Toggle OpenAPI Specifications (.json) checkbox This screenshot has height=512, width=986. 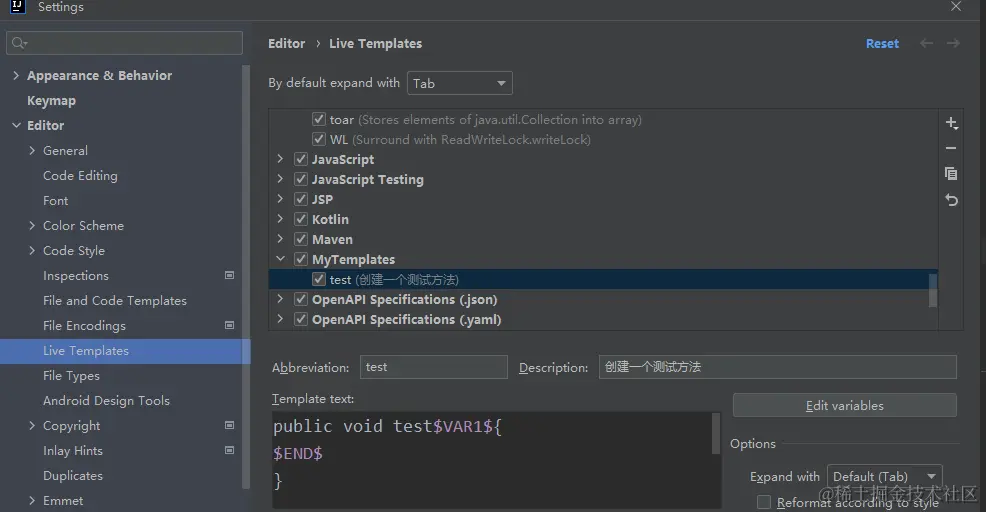[301, 299]
